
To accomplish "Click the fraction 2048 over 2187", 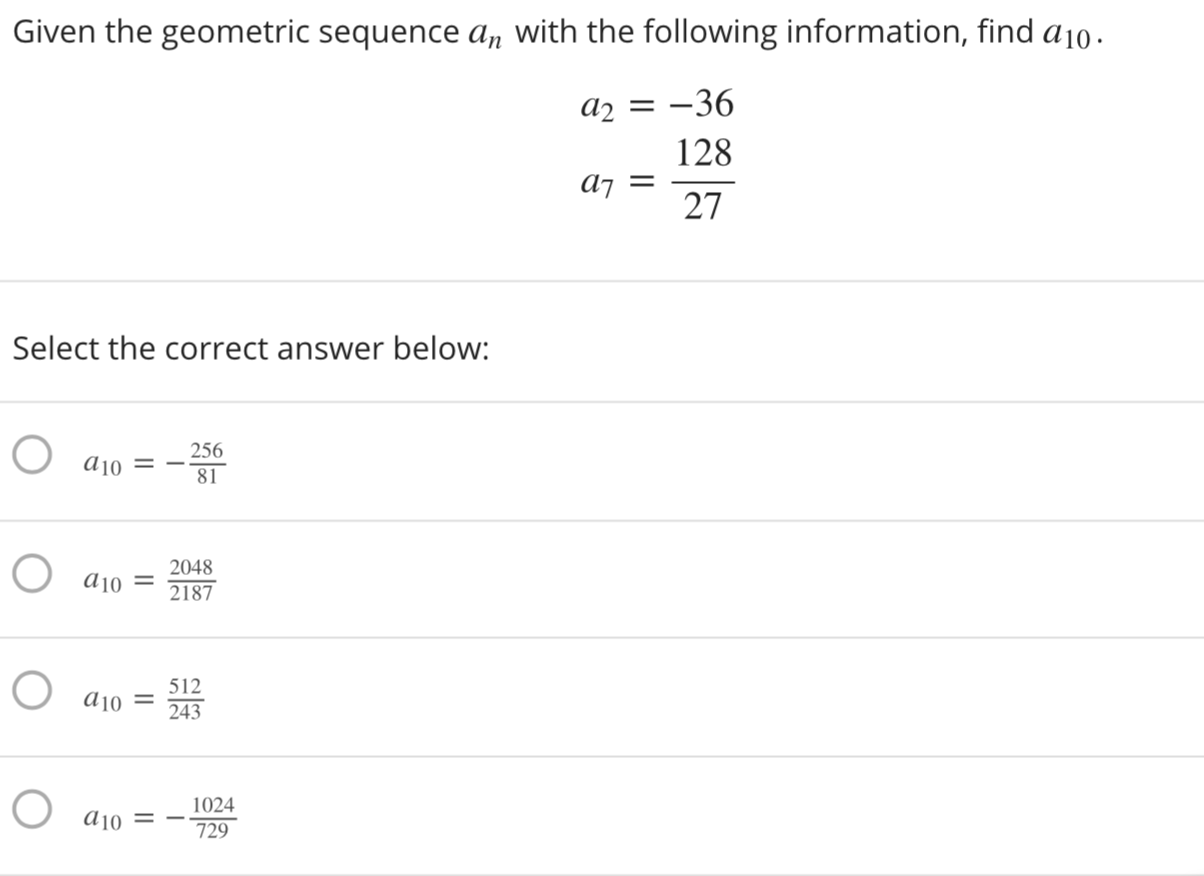I will pyautogui.click(x=191, y=580).
